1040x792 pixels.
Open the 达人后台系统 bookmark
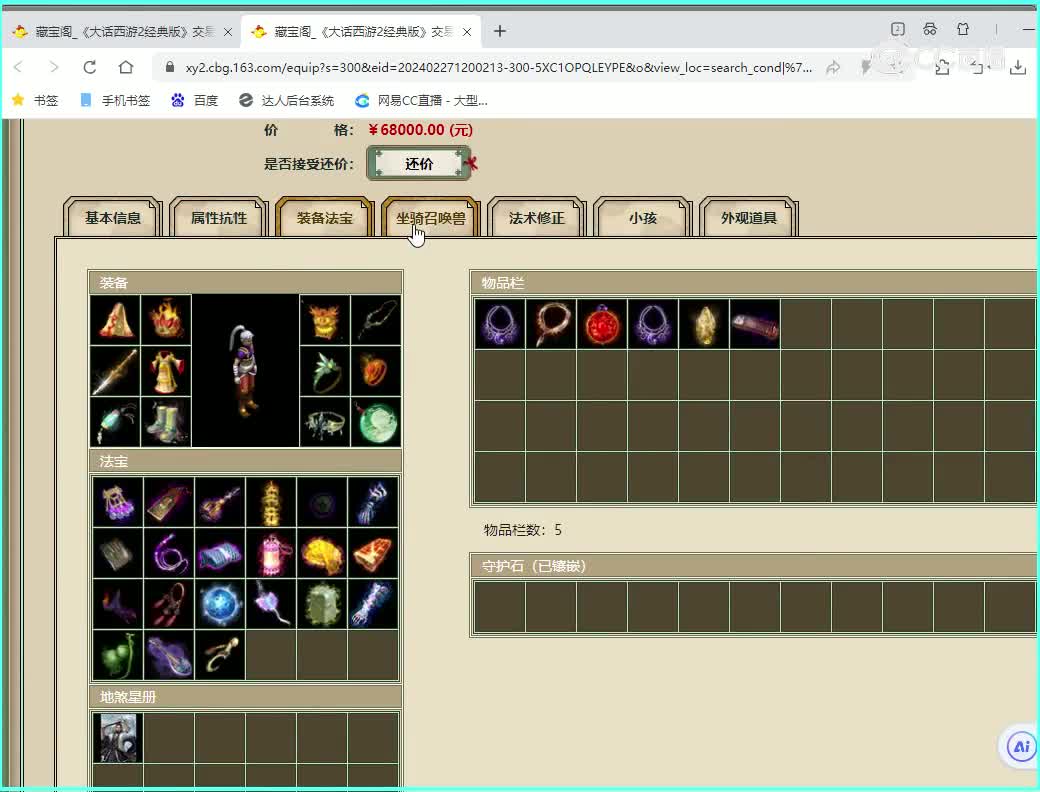tap(287, 100)
